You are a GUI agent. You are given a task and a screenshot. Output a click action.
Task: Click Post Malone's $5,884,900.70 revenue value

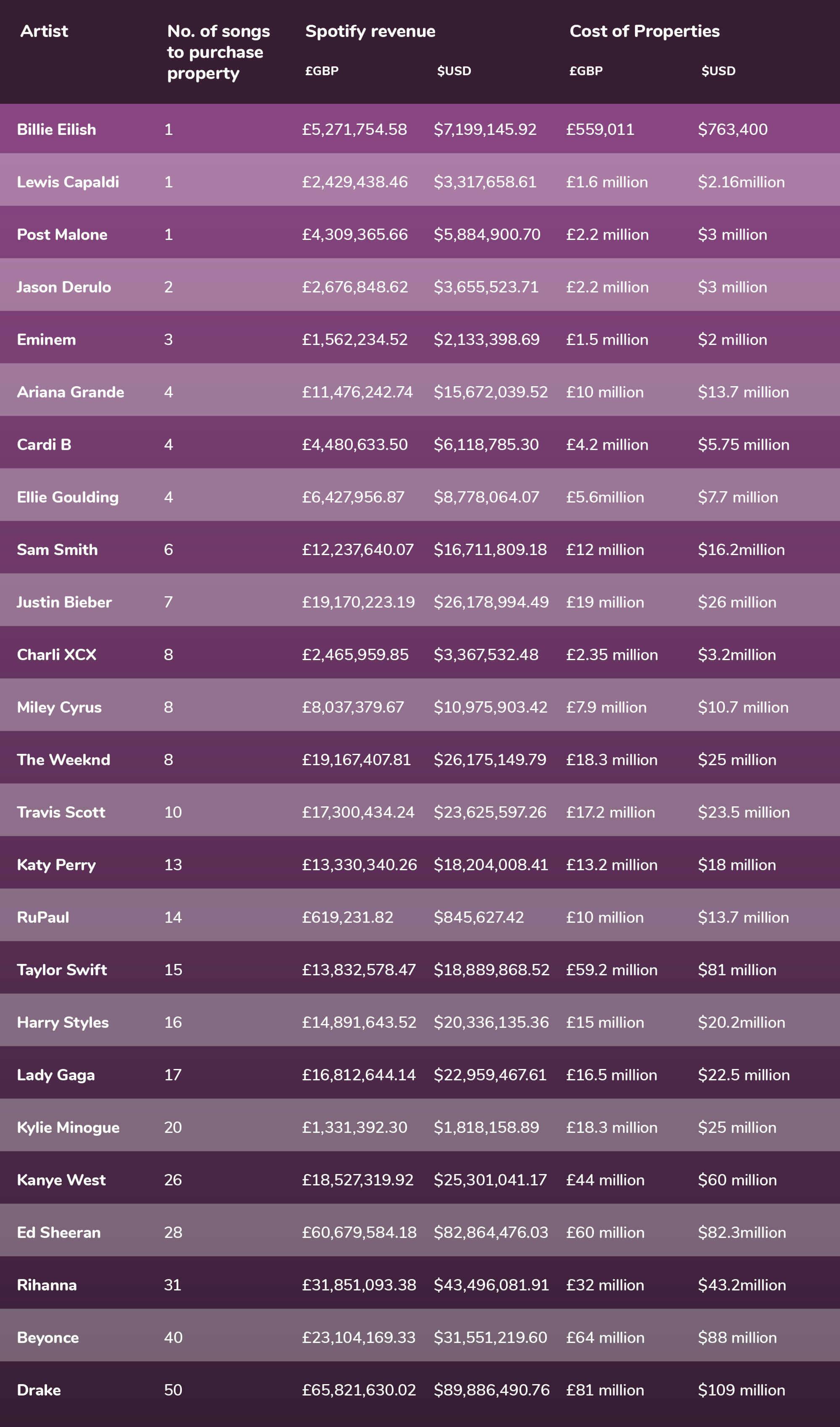[487, 235]
